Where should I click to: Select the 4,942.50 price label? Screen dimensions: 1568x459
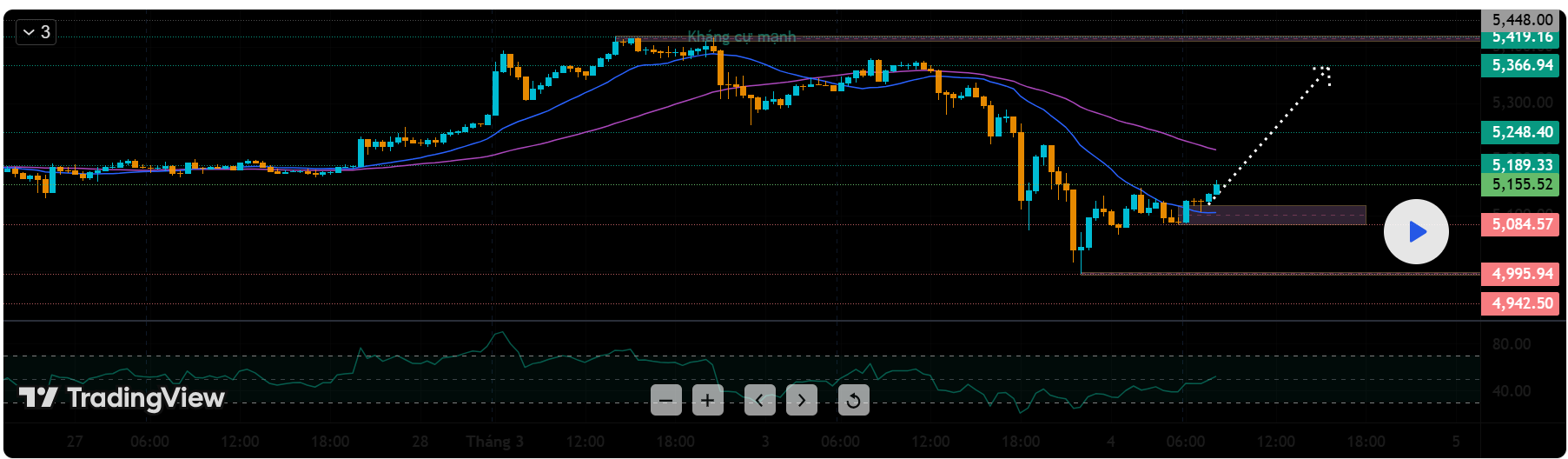1521,303
